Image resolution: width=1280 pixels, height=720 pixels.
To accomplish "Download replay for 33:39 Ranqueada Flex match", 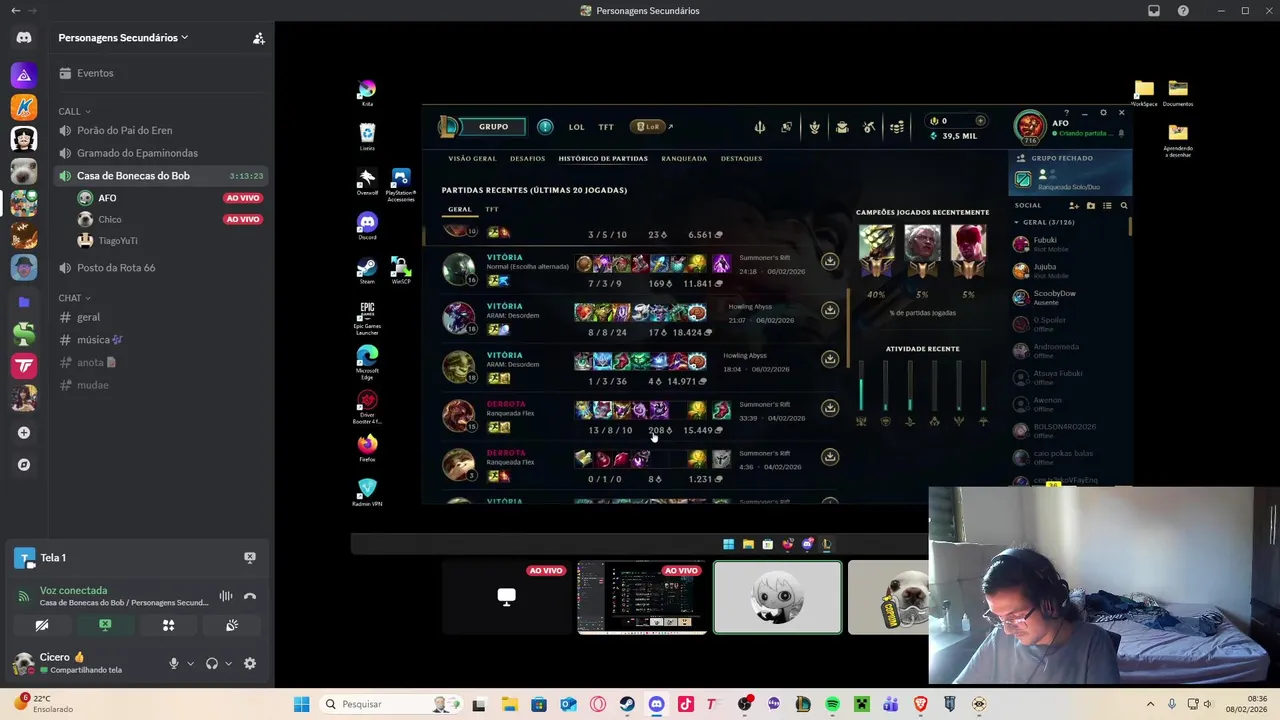I will (x=830, y=408).
